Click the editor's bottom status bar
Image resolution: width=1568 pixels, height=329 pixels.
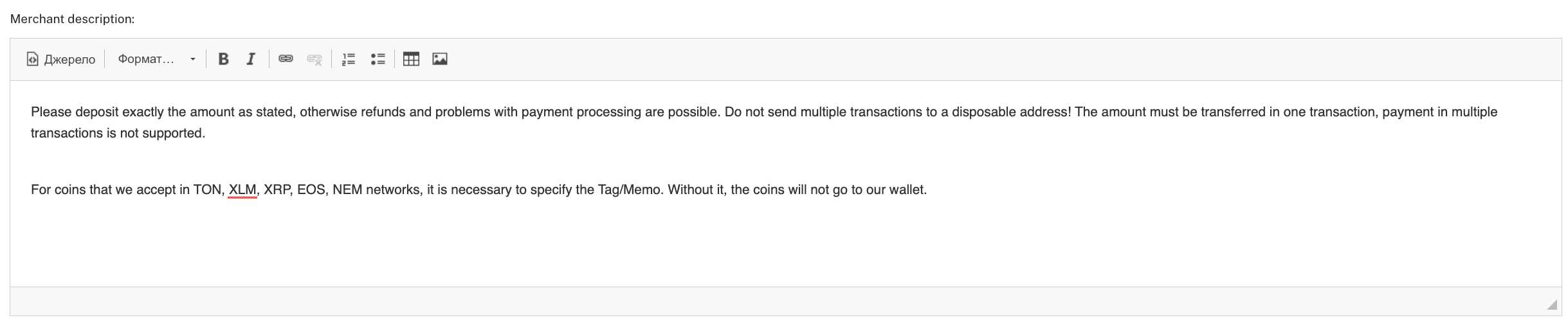tap(772, 301)
